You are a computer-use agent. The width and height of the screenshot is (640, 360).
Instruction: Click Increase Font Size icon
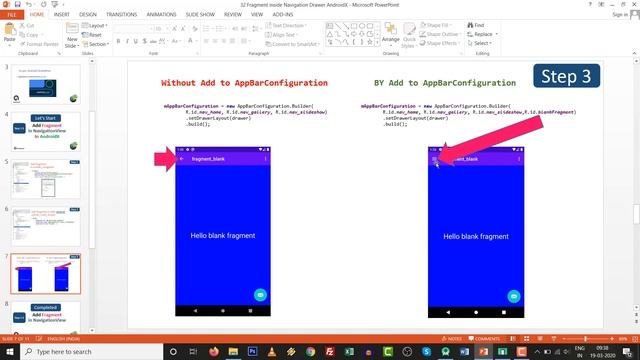(x=174, y=29)
